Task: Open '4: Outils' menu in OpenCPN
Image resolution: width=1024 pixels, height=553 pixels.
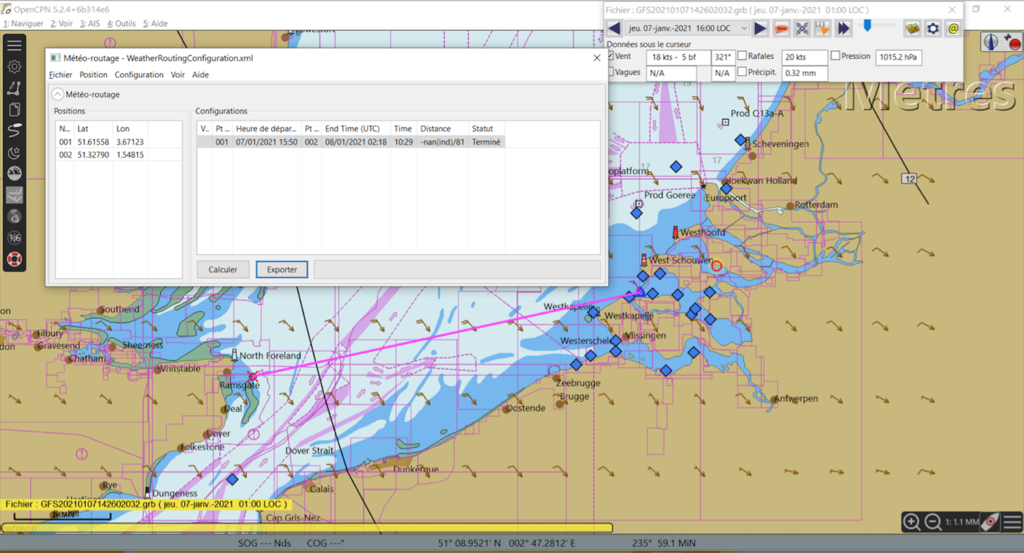Action: (x=121, y=24)
